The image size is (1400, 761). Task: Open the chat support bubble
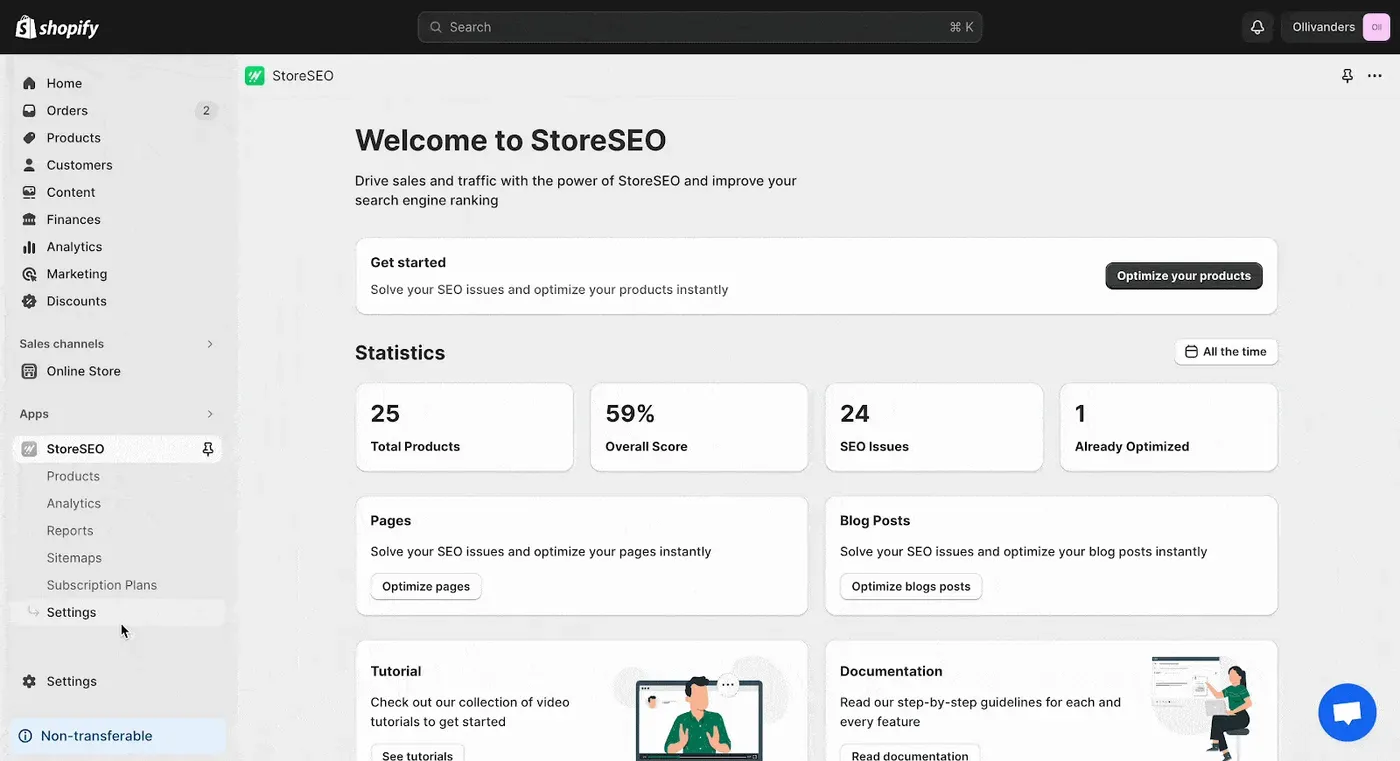(x=1347, y=713)
